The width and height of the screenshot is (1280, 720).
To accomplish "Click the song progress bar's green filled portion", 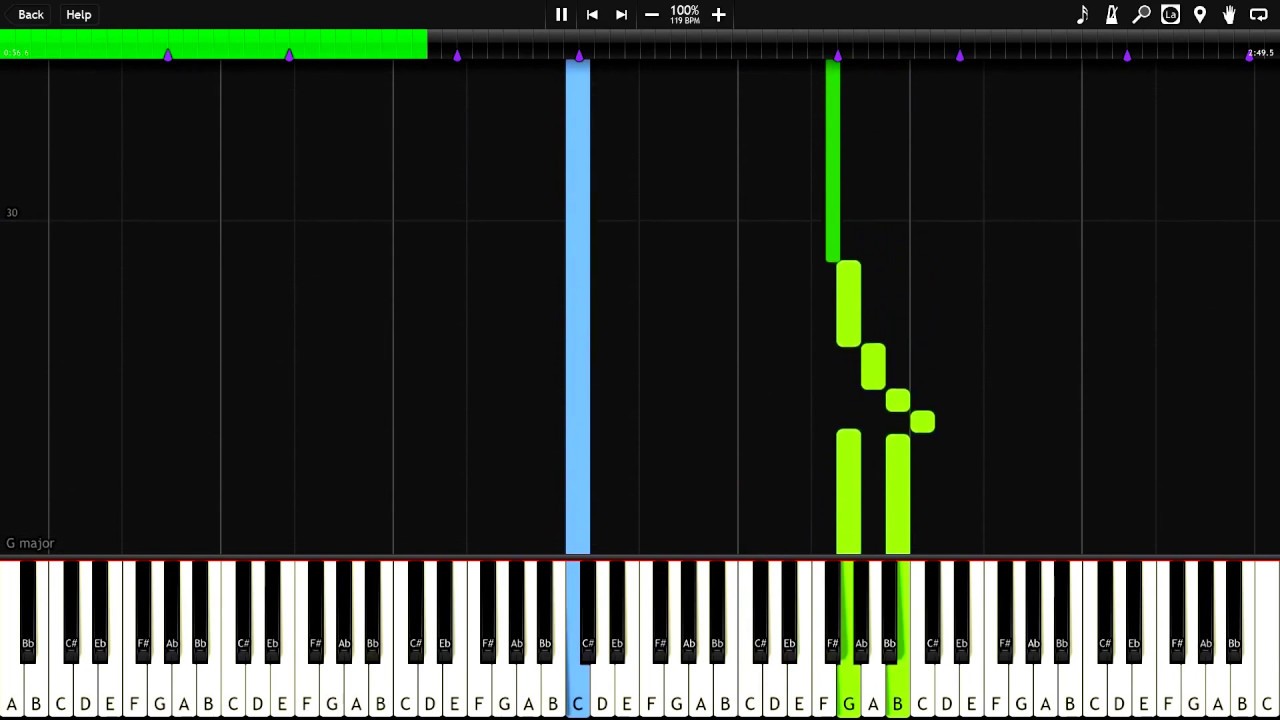I will coord(214,44).
